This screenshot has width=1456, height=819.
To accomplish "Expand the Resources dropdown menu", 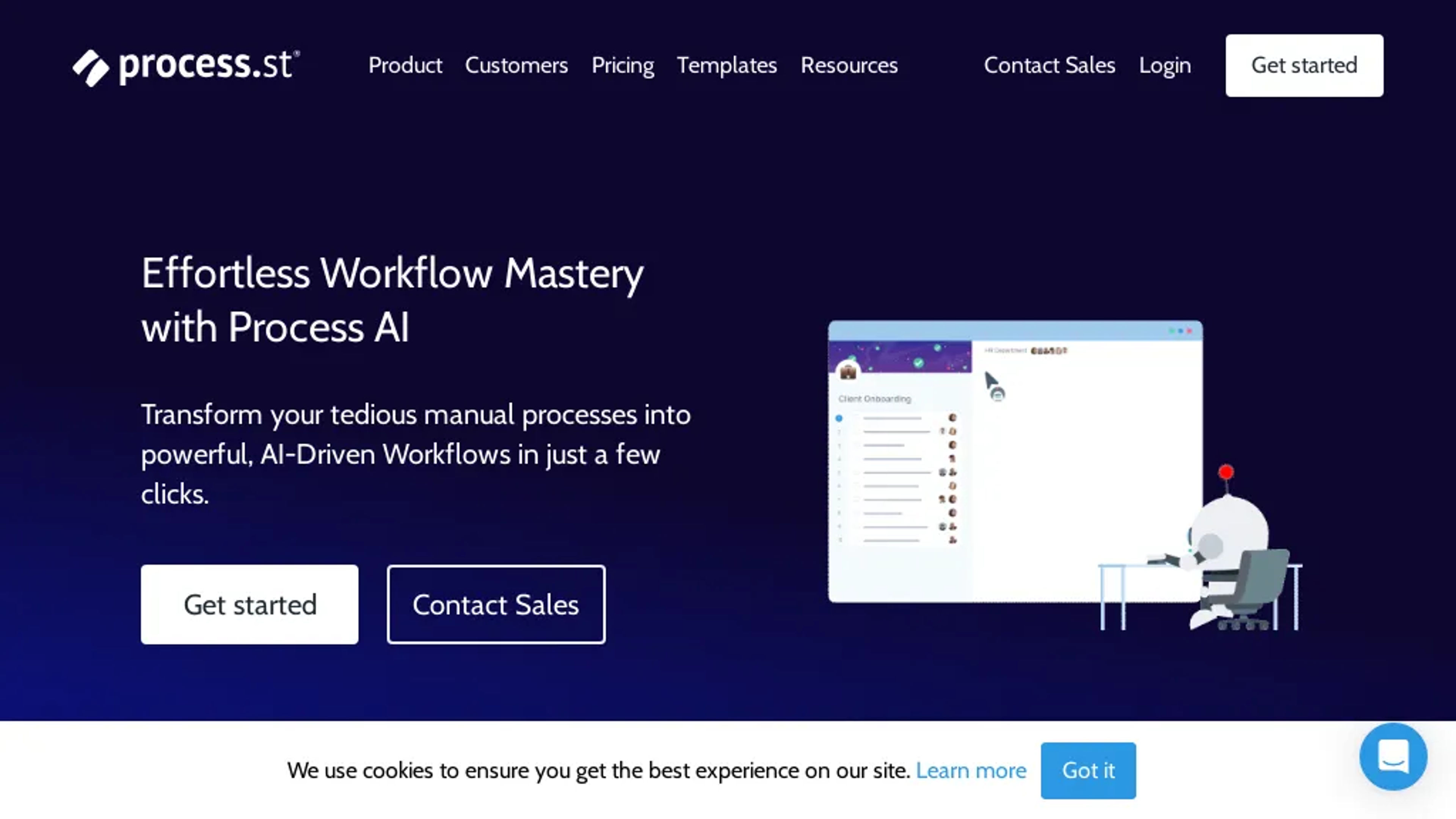I will pos(849,65).
